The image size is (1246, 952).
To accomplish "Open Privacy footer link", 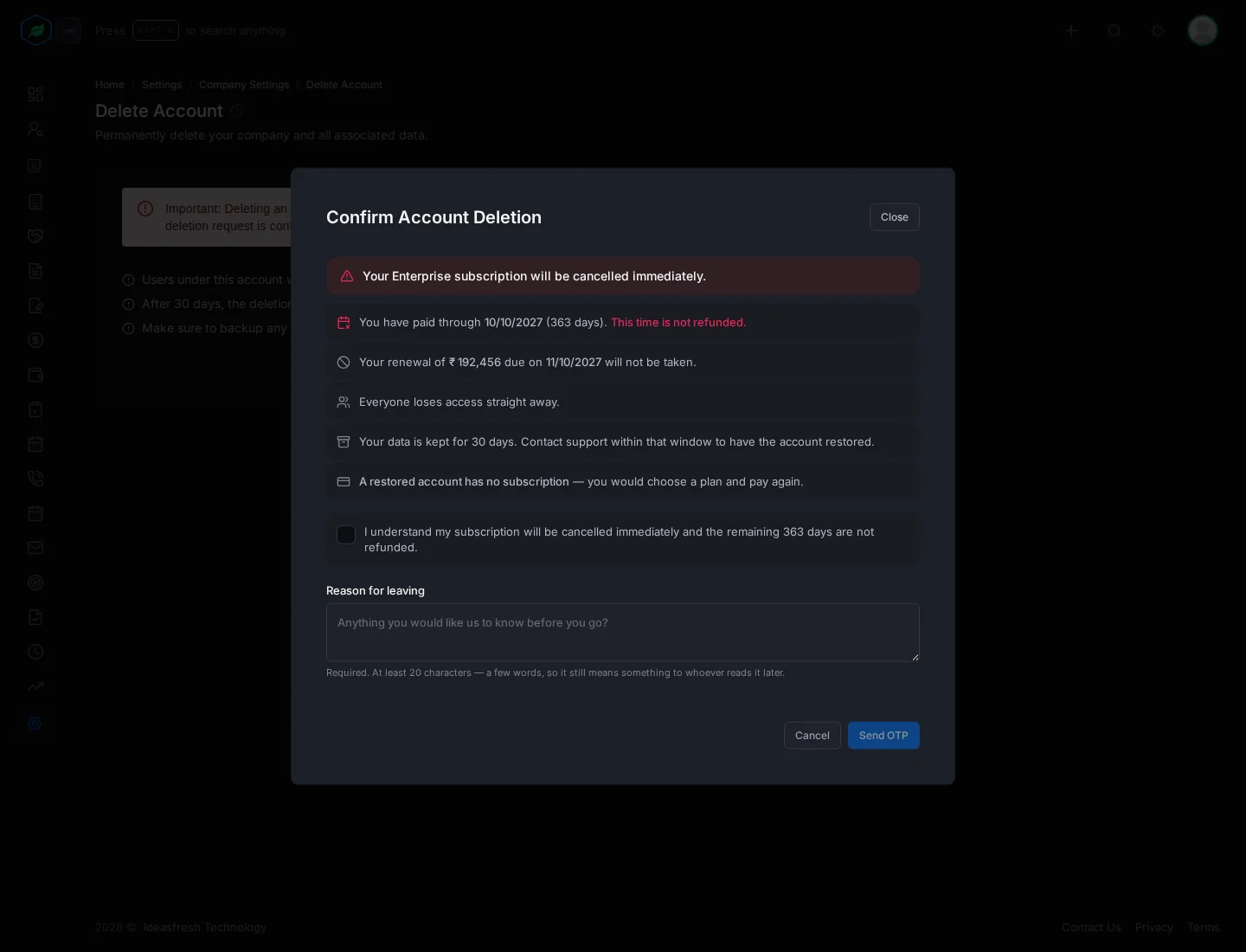I will point(1154,927).
